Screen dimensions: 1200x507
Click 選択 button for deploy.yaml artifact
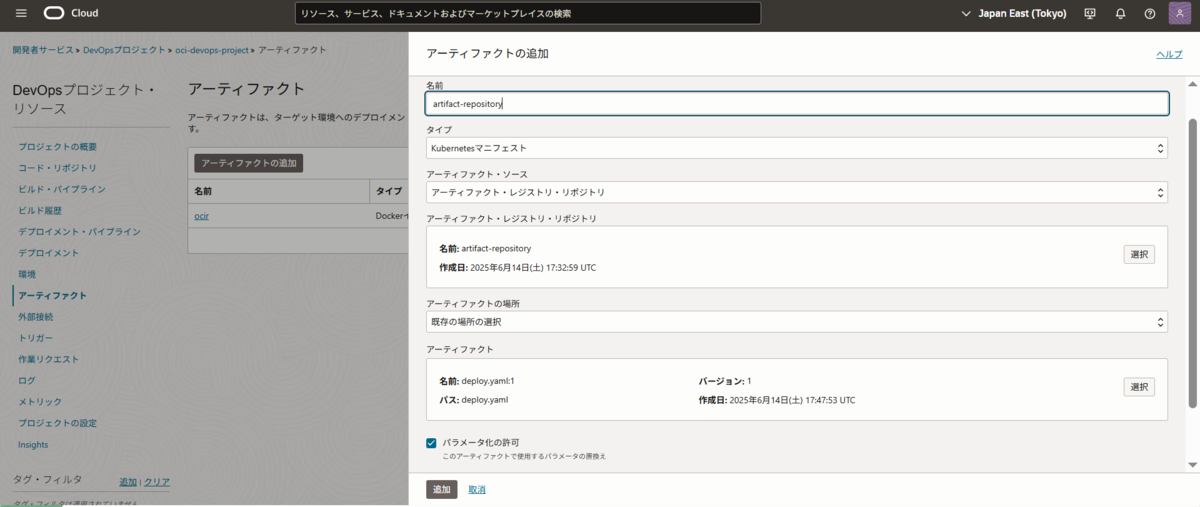tap(1139, 387)
